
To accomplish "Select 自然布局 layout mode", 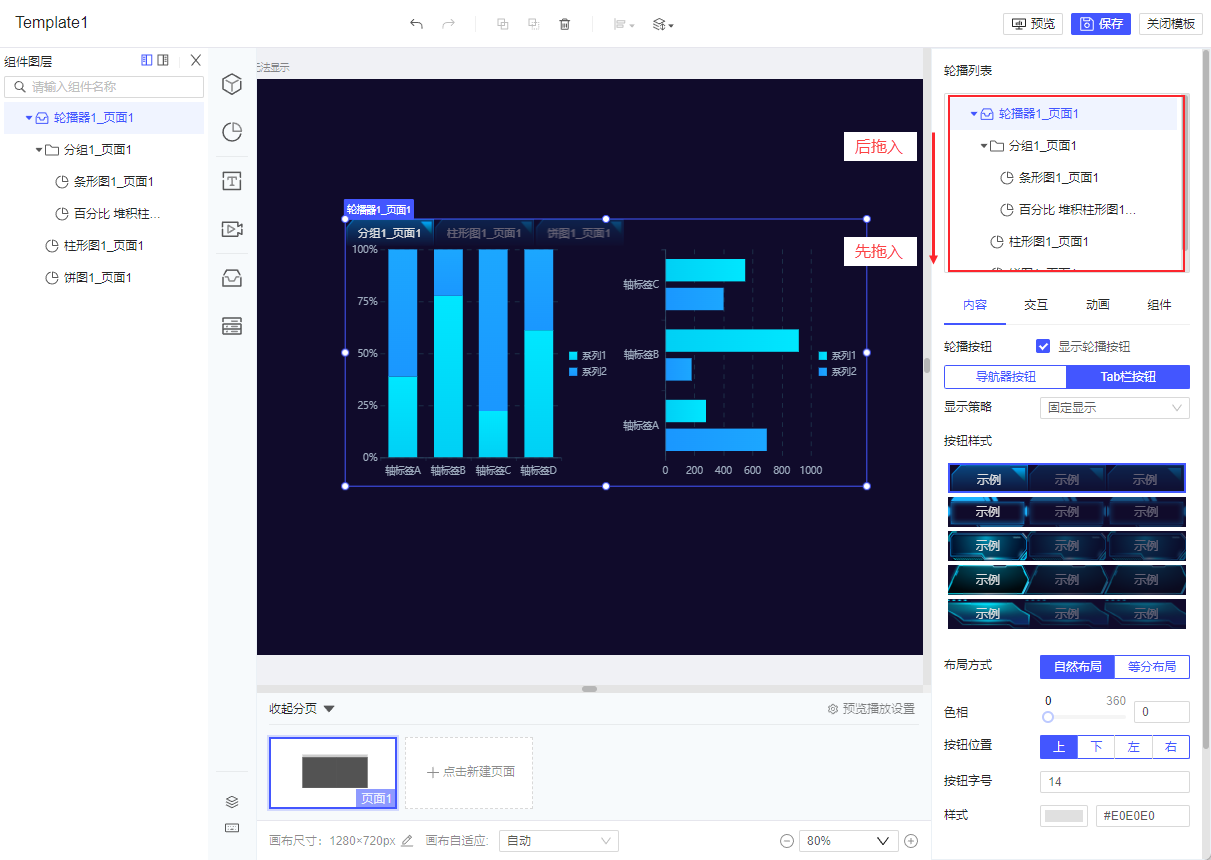I will coord(1077,667).
